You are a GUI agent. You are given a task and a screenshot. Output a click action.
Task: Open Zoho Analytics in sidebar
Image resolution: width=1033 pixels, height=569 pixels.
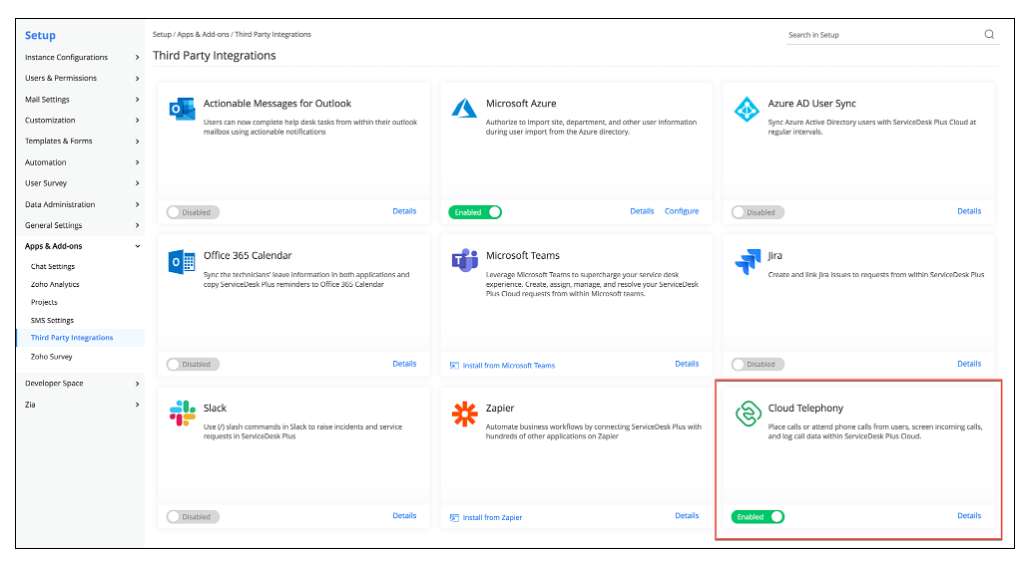pos(55,284)
